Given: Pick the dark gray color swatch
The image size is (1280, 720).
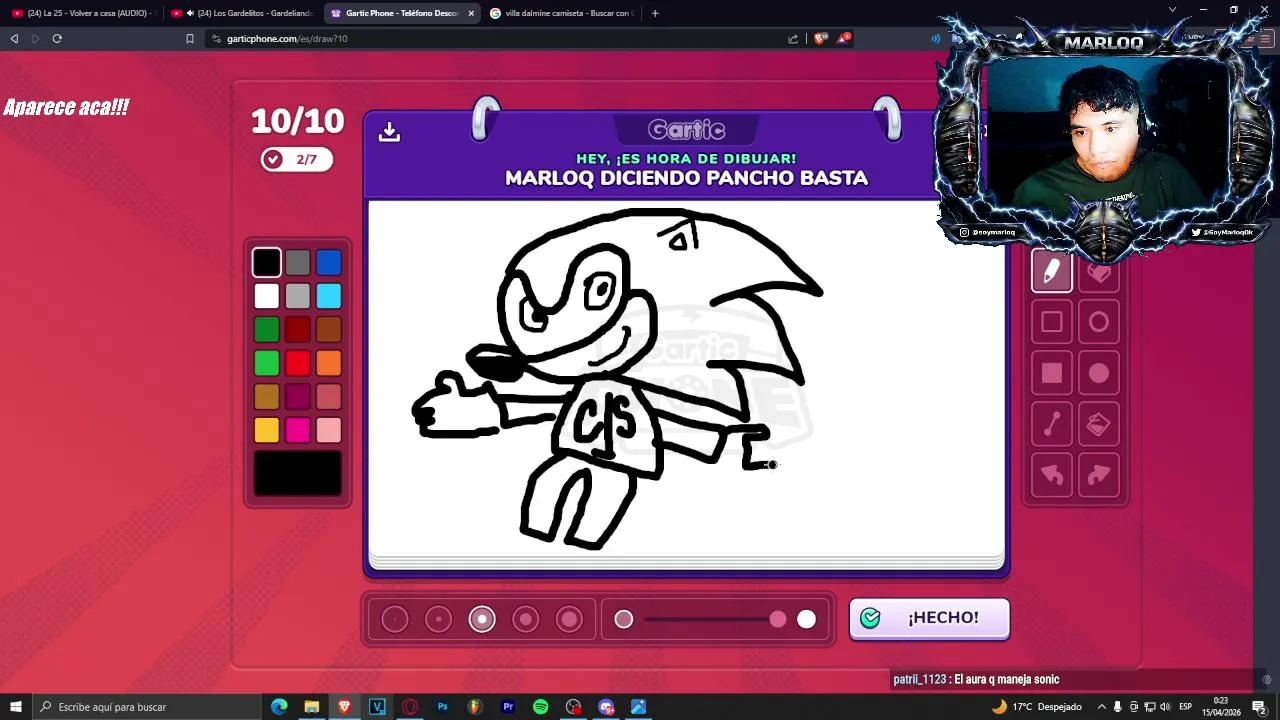Looking at the screenshot, I should coord(298,262).
